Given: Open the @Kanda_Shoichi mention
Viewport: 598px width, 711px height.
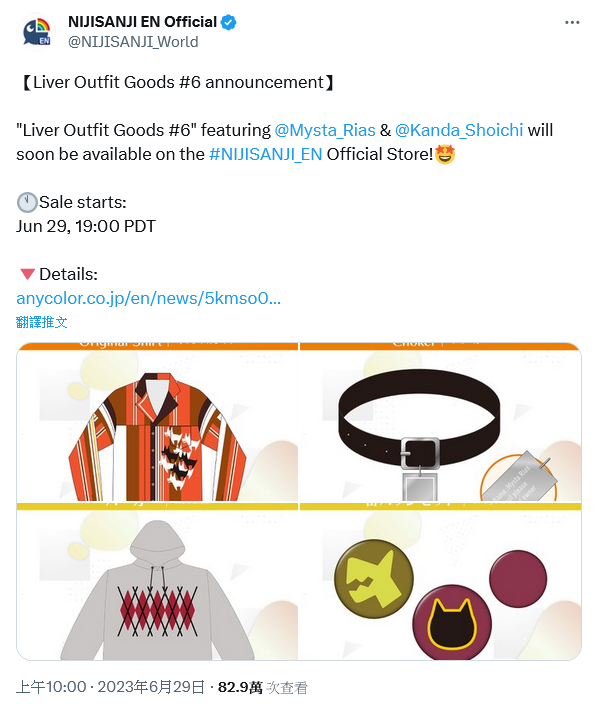Looking at the screenshot, I should coord(459,130).
